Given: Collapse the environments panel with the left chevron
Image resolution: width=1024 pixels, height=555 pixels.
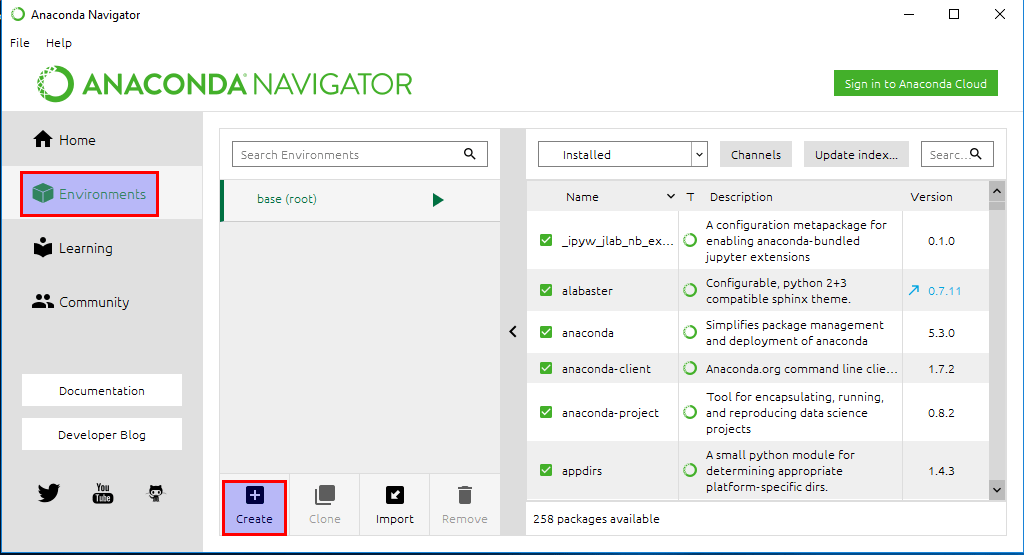Looking at the screenshot, I should point(513,332).
